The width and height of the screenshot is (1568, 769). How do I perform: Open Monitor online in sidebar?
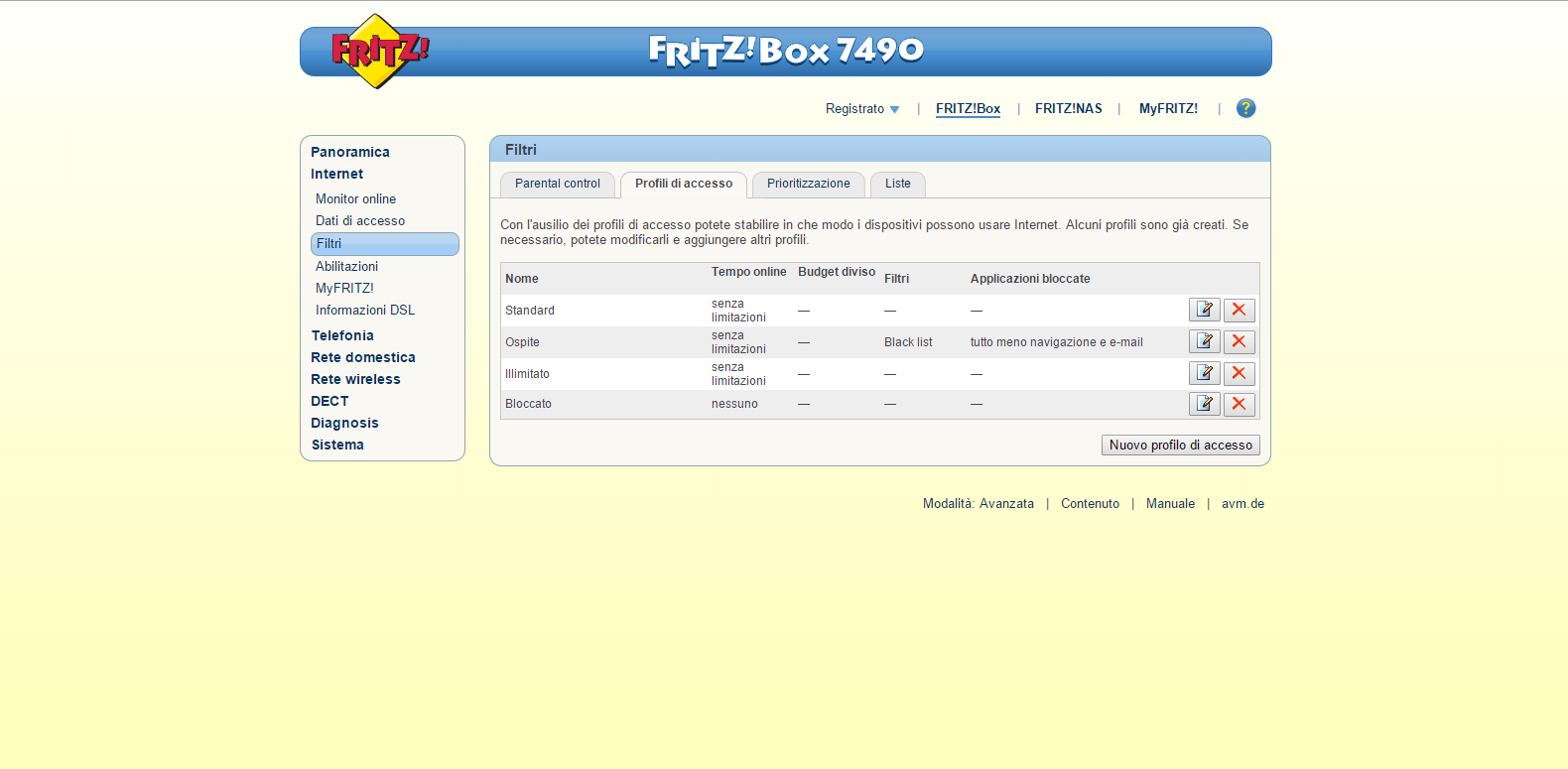coord(355,198)
